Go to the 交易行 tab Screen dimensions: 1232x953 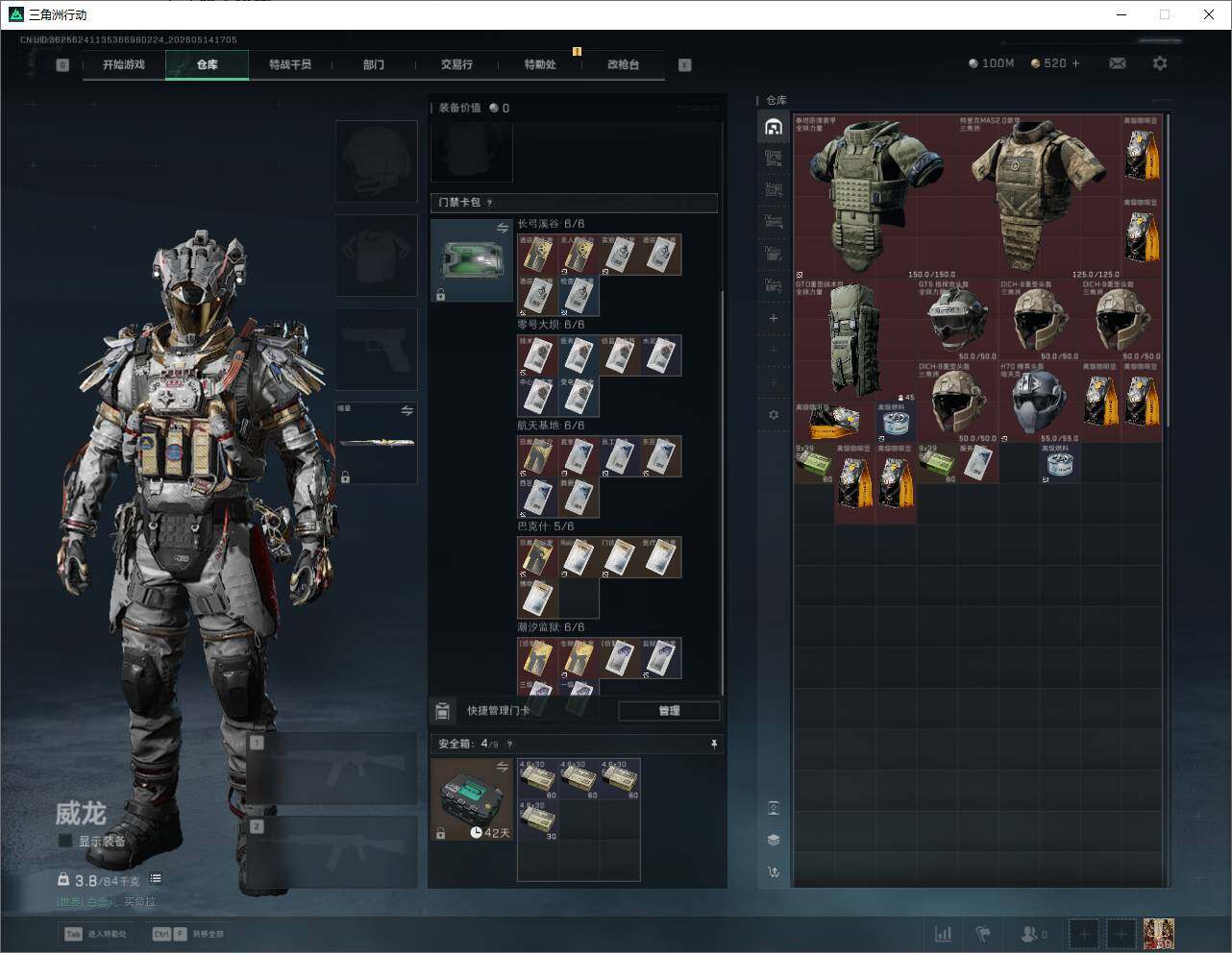pos(456,64)
